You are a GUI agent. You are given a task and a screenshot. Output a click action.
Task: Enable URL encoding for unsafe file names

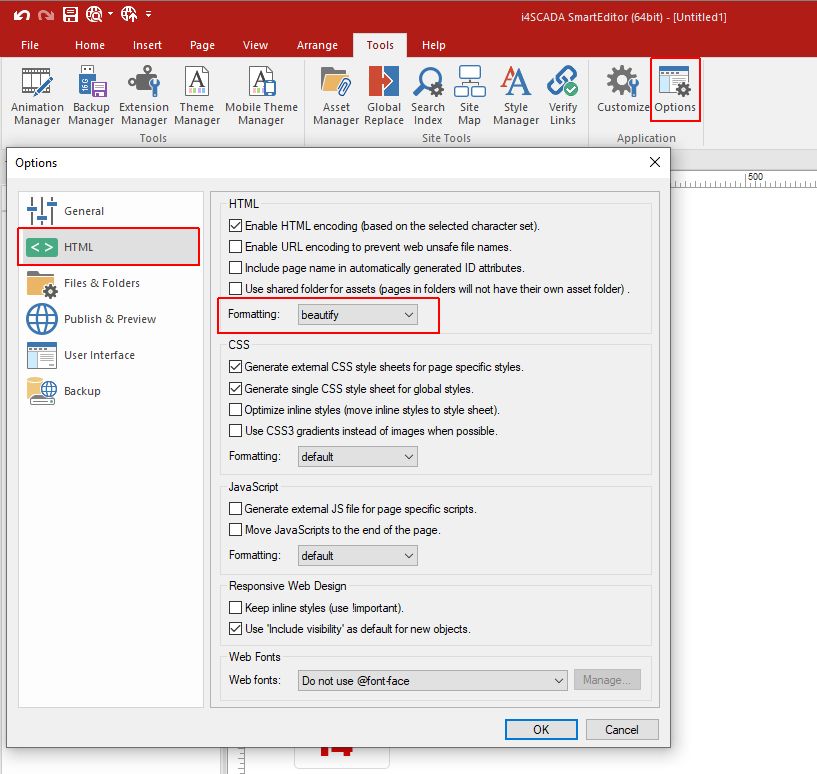(x=236, y=247)
